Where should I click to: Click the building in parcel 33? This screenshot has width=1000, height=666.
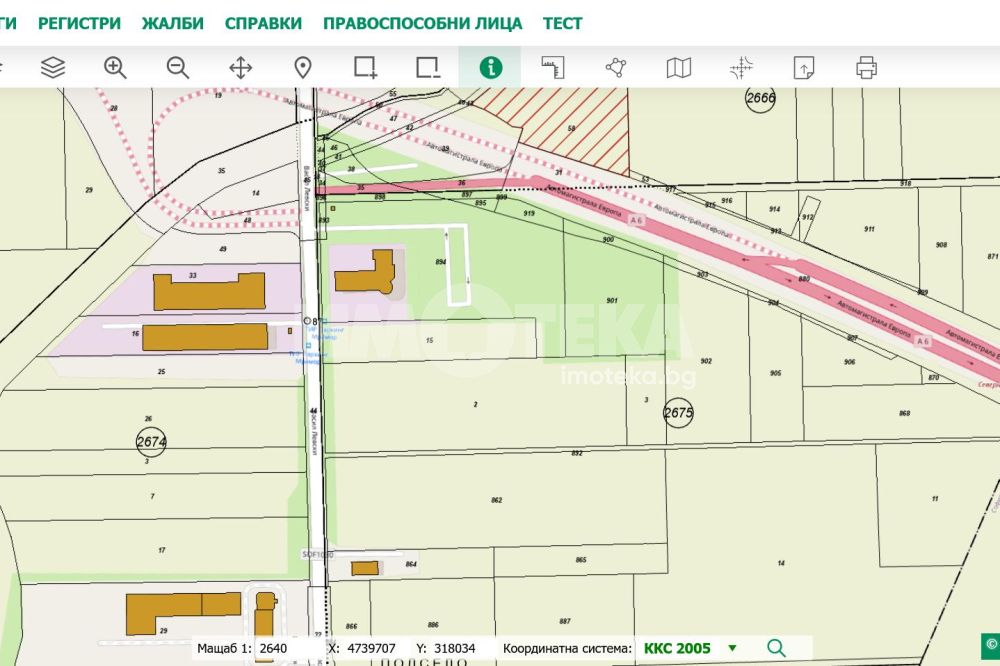pyautogui.click(x=209, y=292)
